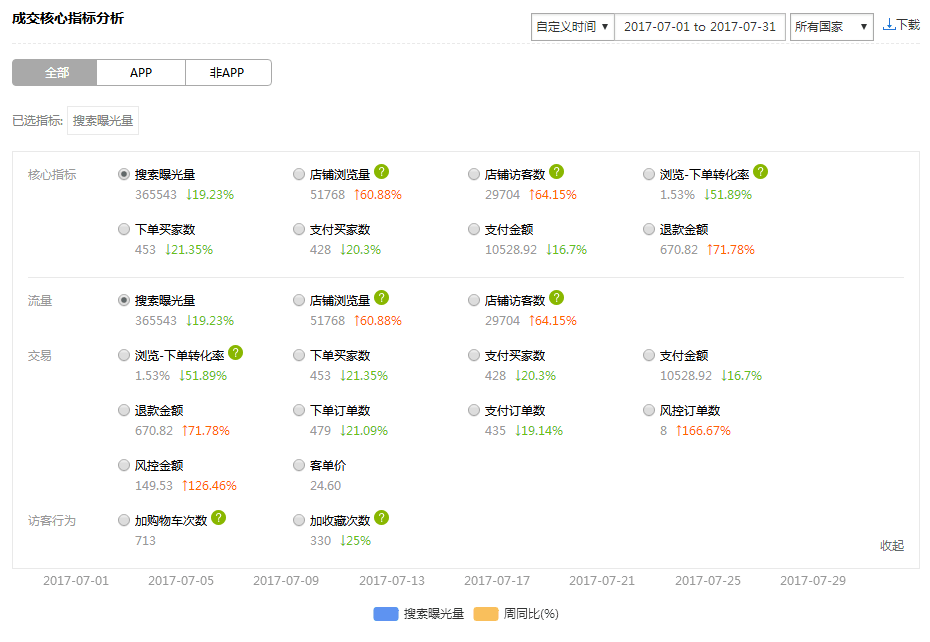
Task: Collapse the metrics panel with 收起
Action: (x=891, y=545)
